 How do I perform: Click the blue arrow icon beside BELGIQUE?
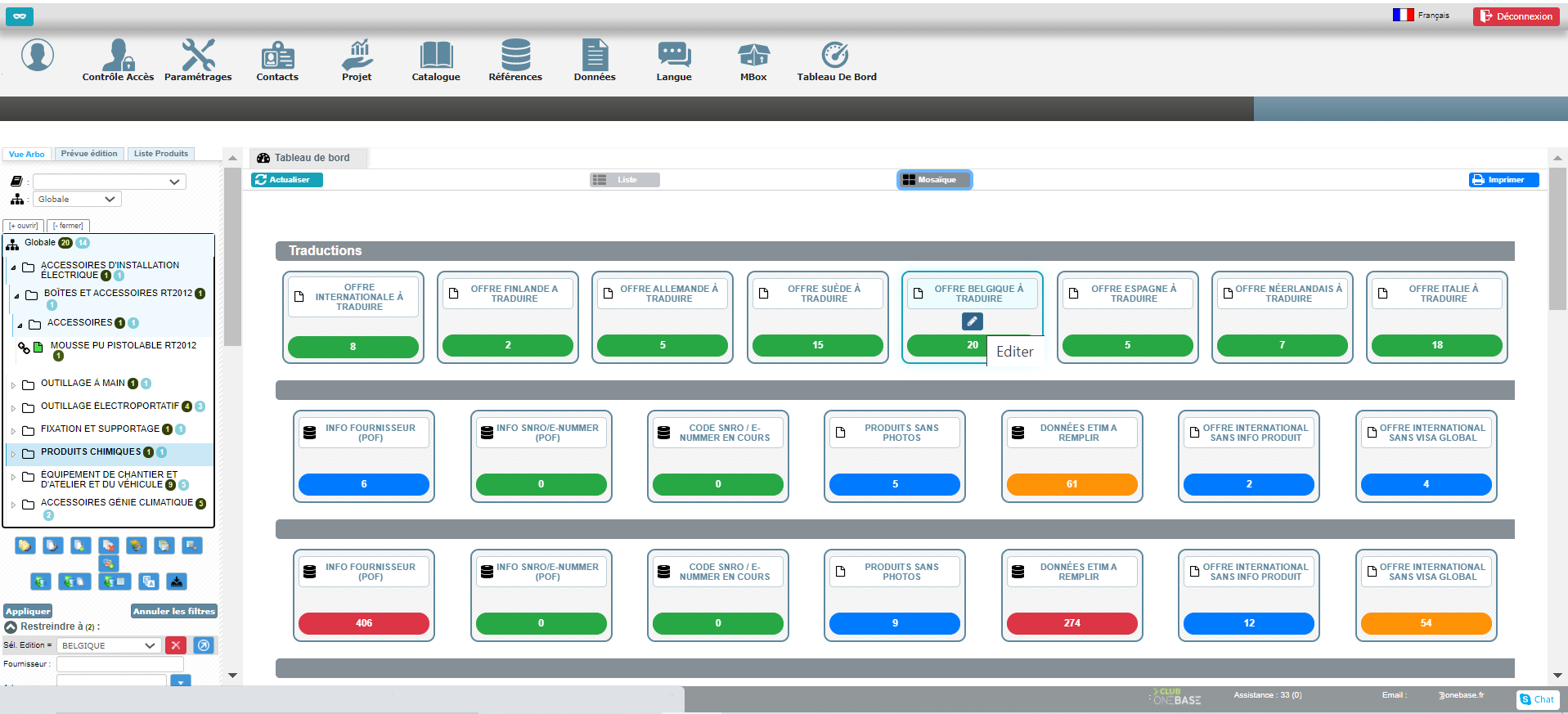204,645
